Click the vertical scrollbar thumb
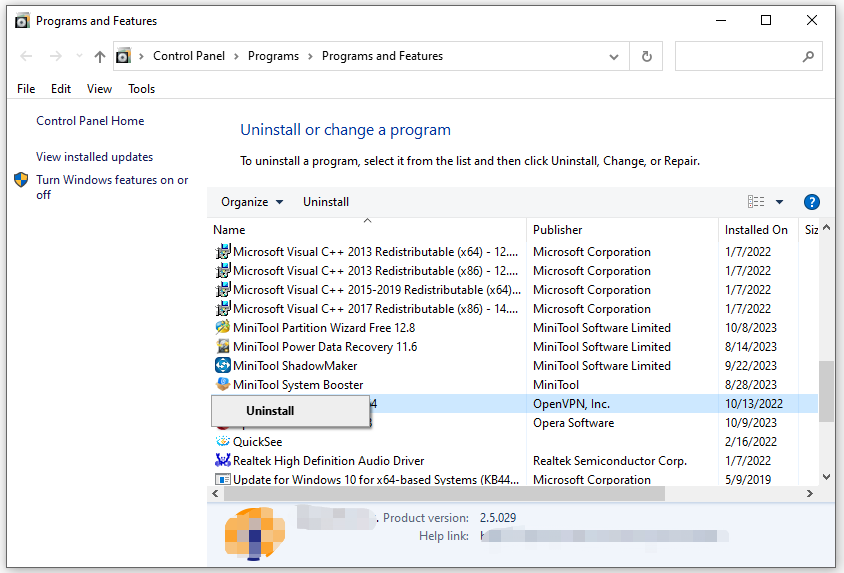This screenshot has height=573, width=844. coord(826,391)
